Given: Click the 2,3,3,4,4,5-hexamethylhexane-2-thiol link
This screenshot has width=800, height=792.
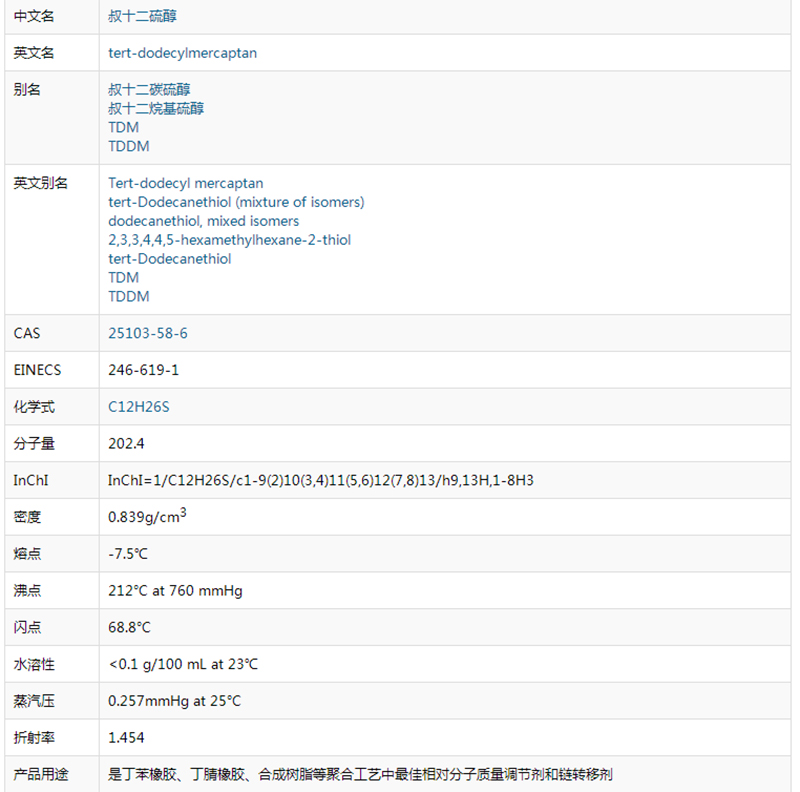Looking at the screenshot, I should pos(228,240).
